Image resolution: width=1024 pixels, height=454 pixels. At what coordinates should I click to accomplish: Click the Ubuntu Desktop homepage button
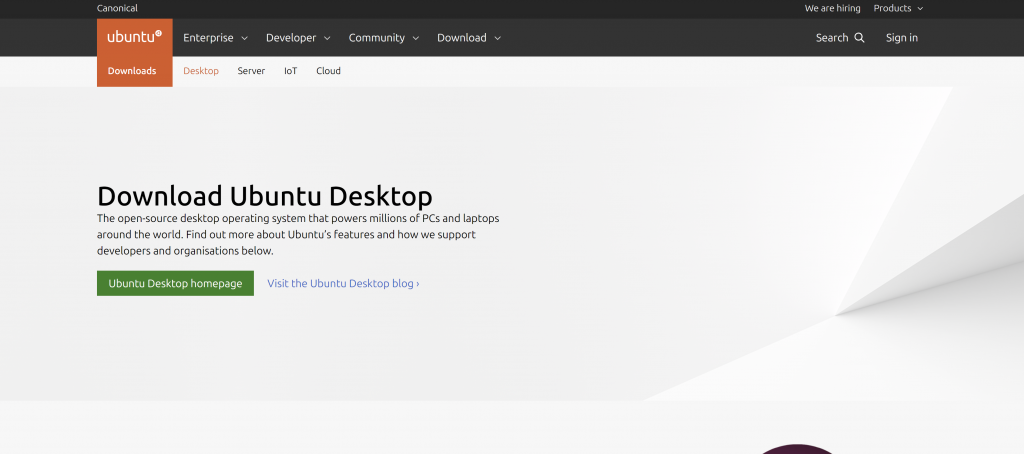point(176,284)
